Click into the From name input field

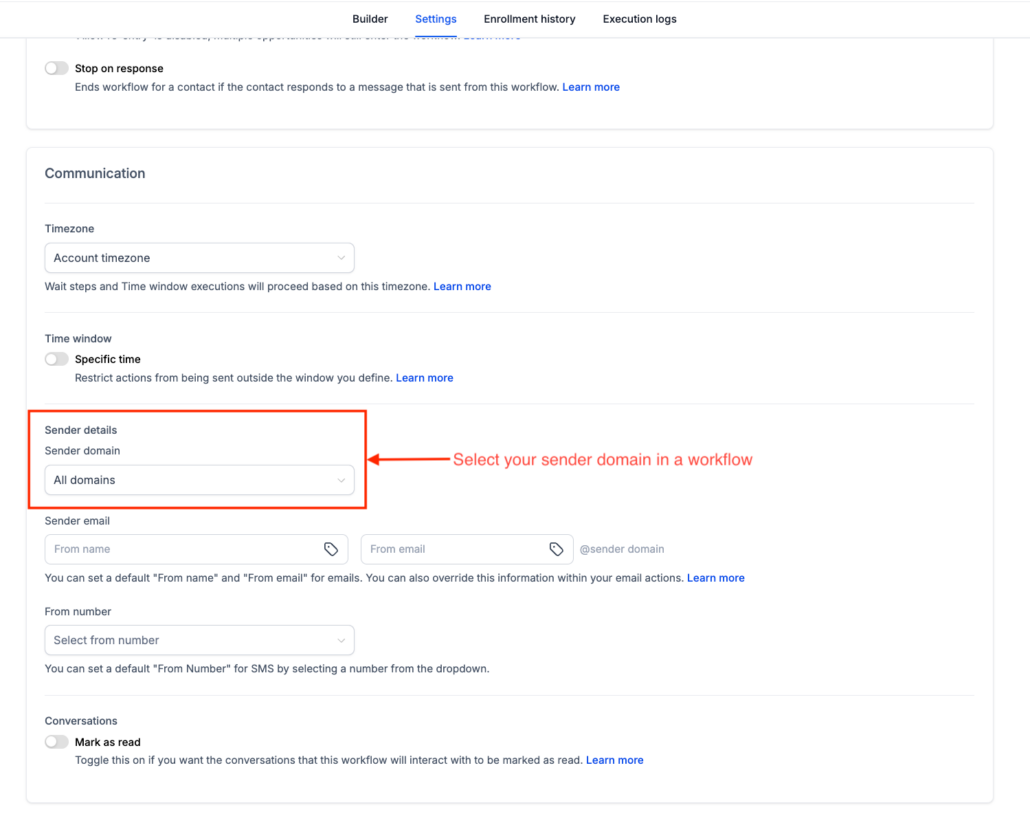184,549
